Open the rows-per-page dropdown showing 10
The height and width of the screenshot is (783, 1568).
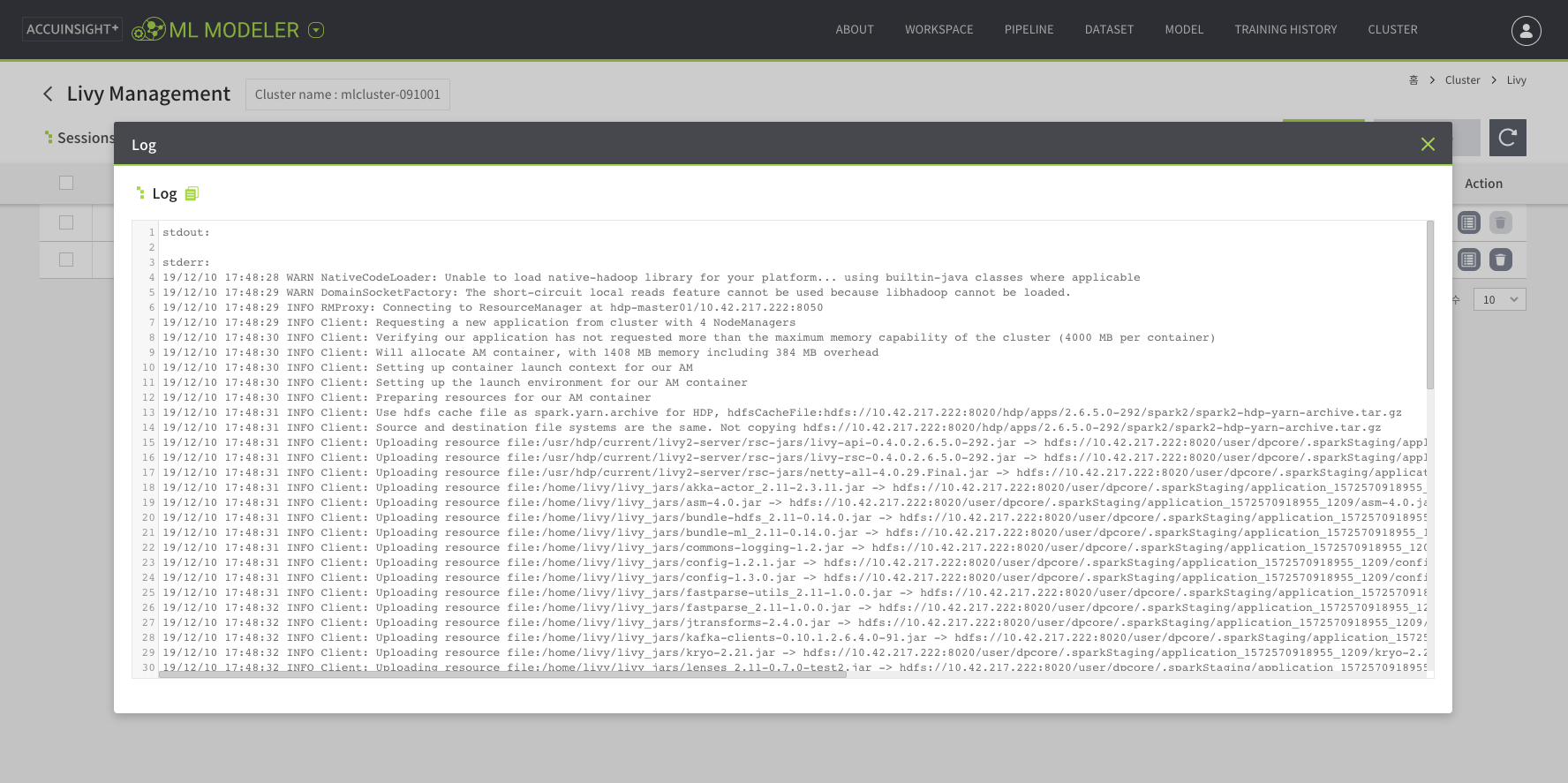click(x=1500, y=299)
